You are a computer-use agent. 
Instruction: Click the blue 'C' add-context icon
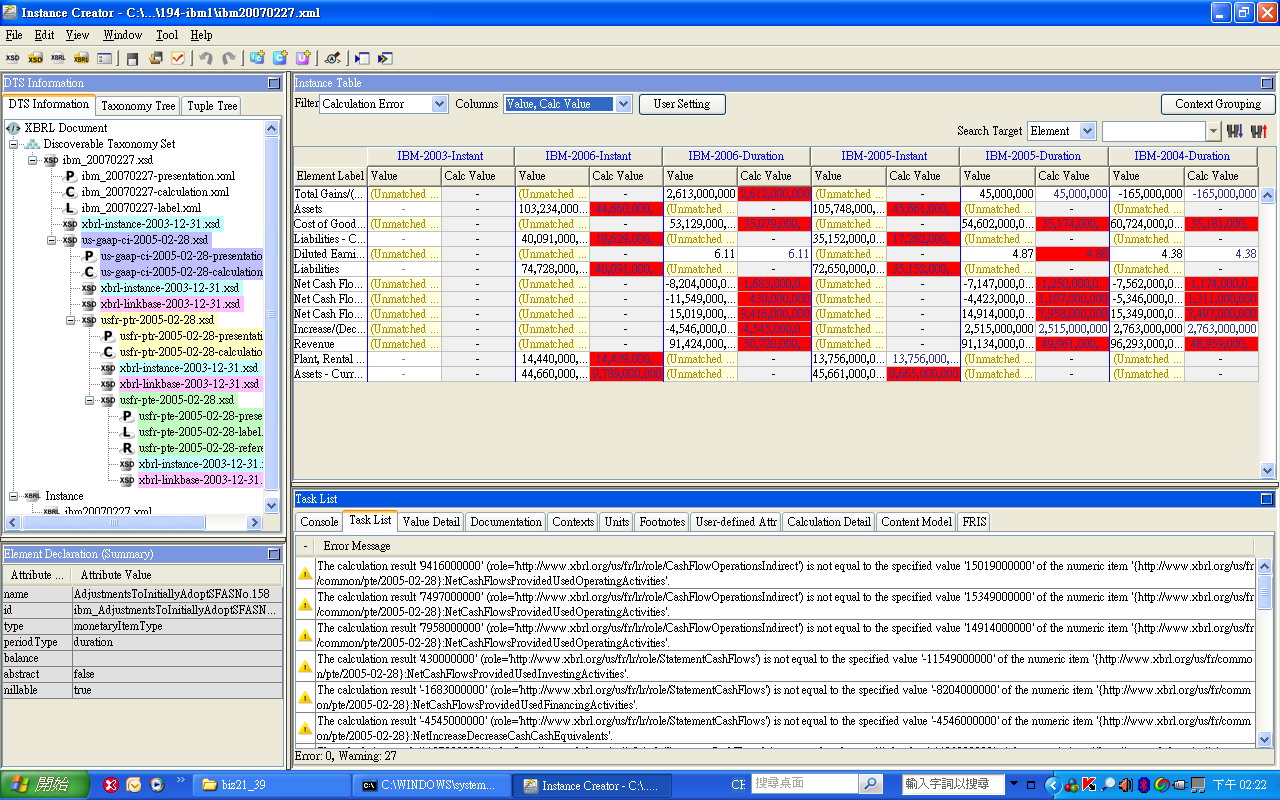pos(280,58)
